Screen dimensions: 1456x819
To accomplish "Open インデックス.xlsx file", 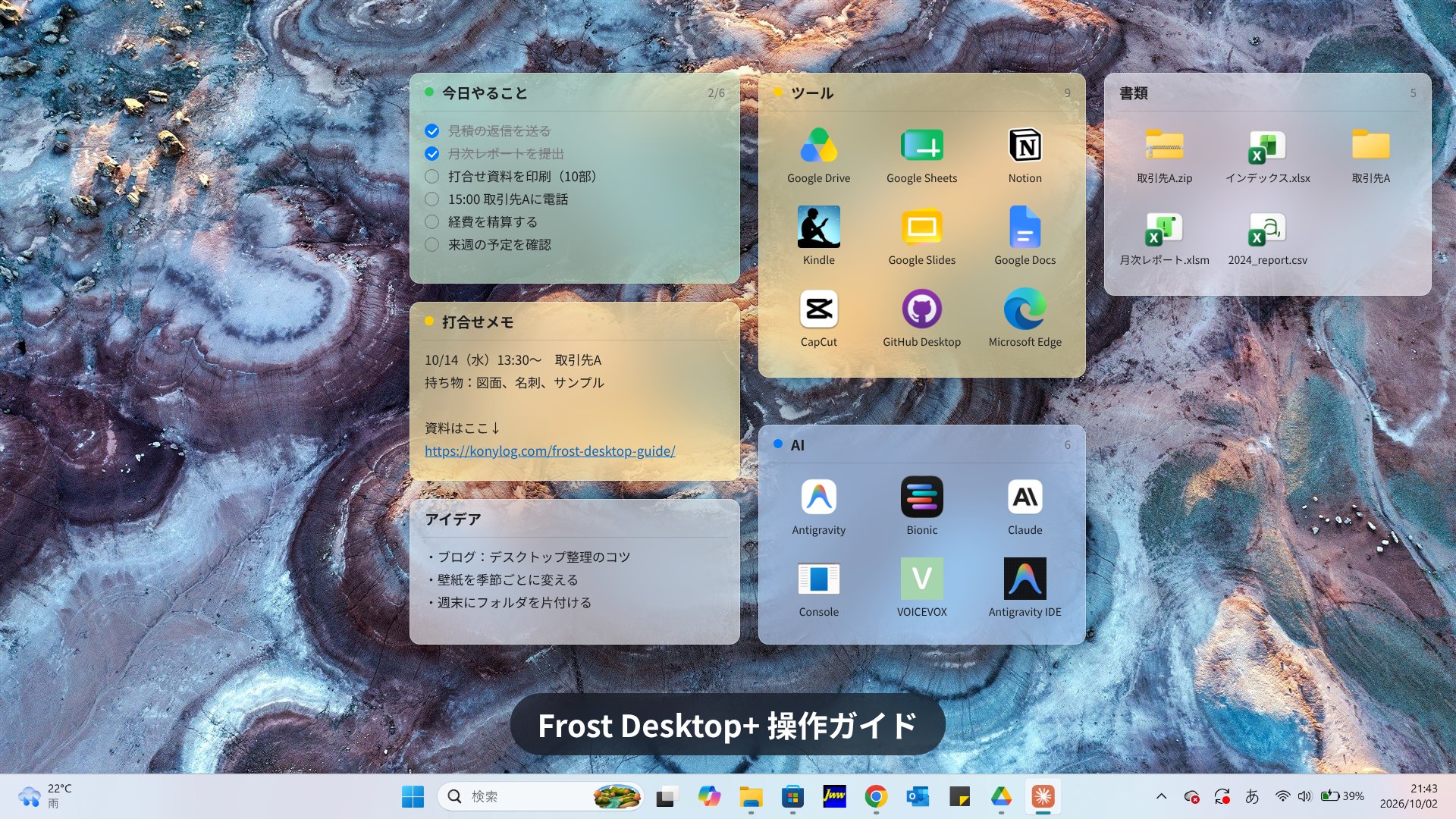I will [1267, 146].
